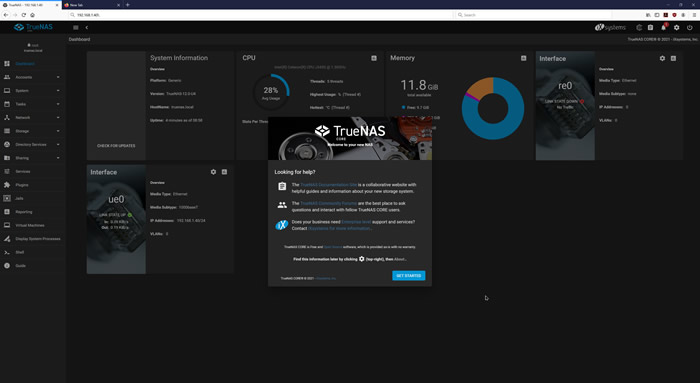Open Guide in the sidebar
Screen dimensions: 700x383
tap(33, 266)
